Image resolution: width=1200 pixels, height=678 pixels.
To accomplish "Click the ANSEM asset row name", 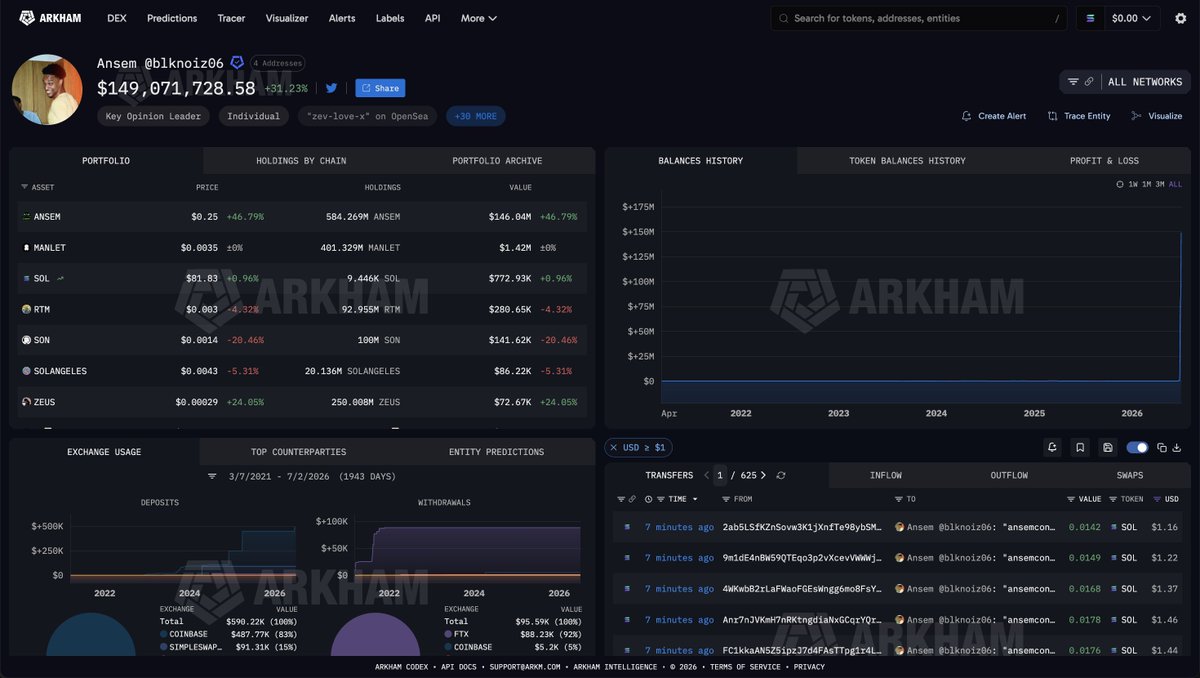I will [47, 217].
